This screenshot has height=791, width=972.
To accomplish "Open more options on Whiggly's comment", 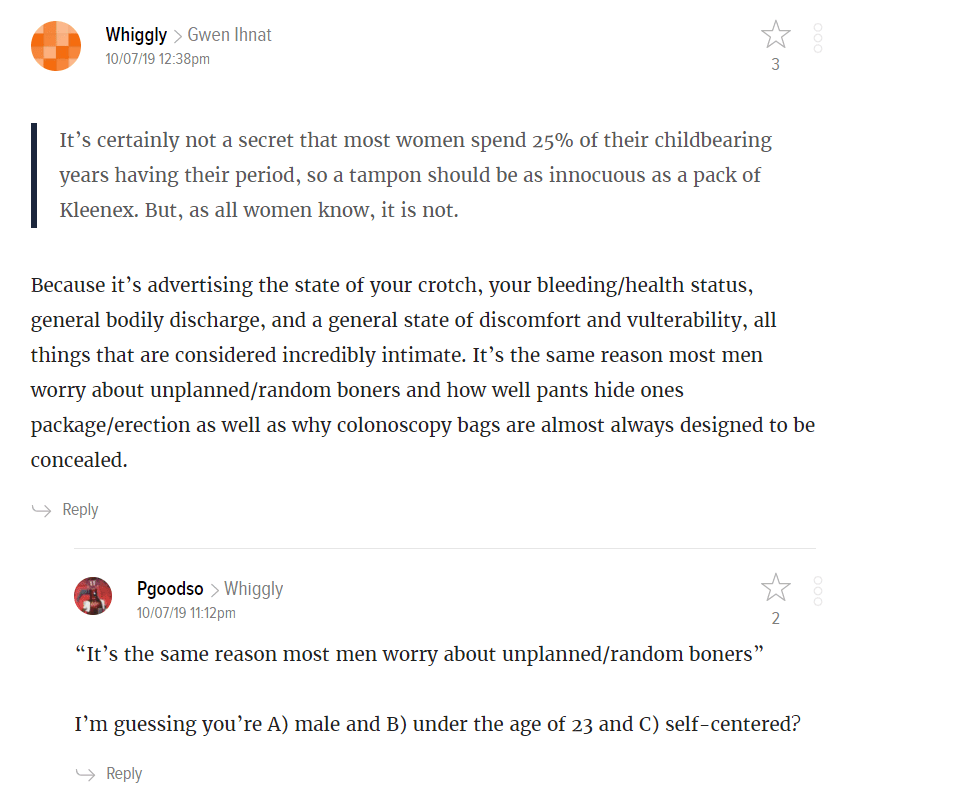I will [x=818, y=38].
